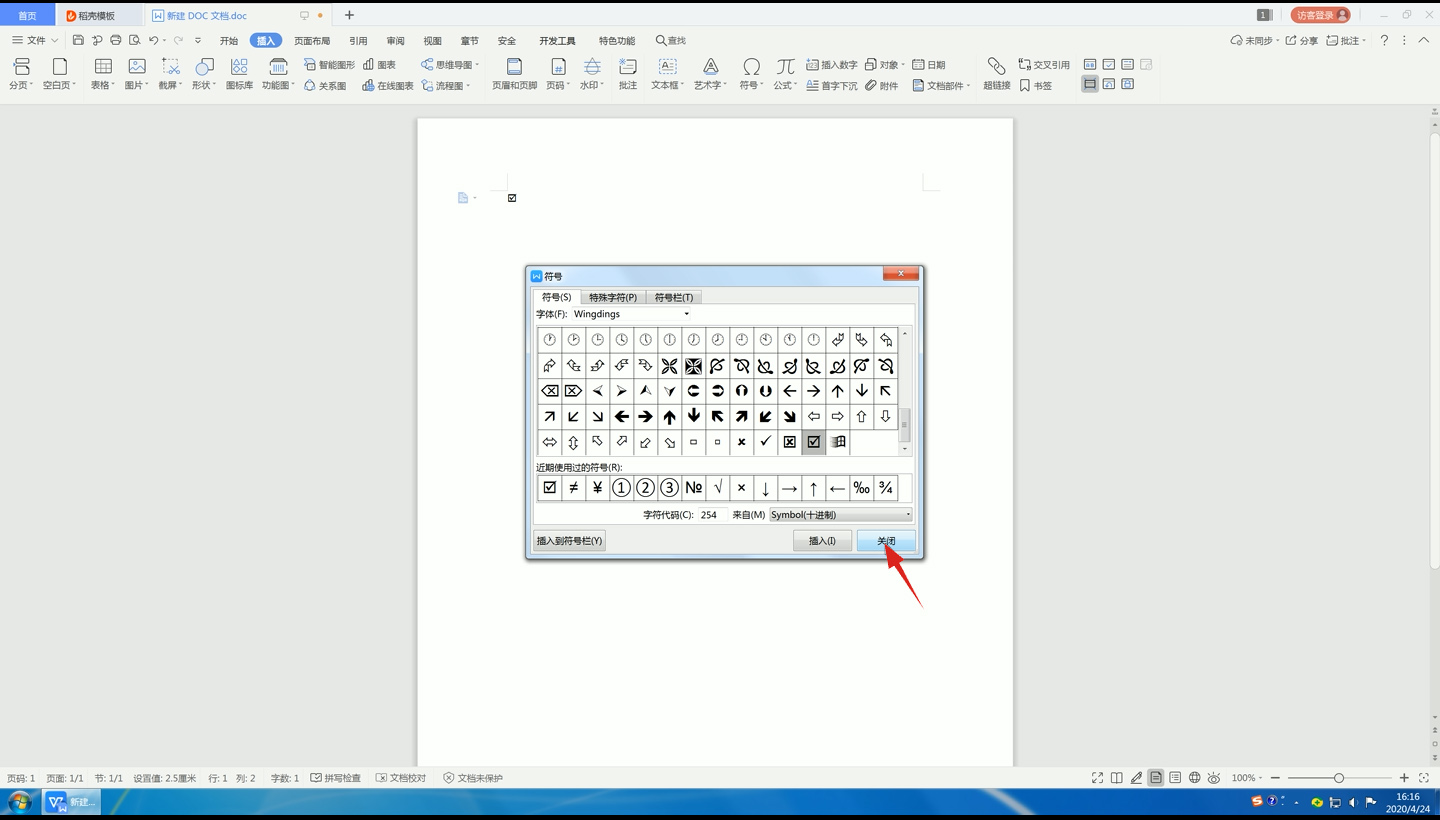Click the Print icon in quick toolbar

pyautogui.click(x=116, y=40)
